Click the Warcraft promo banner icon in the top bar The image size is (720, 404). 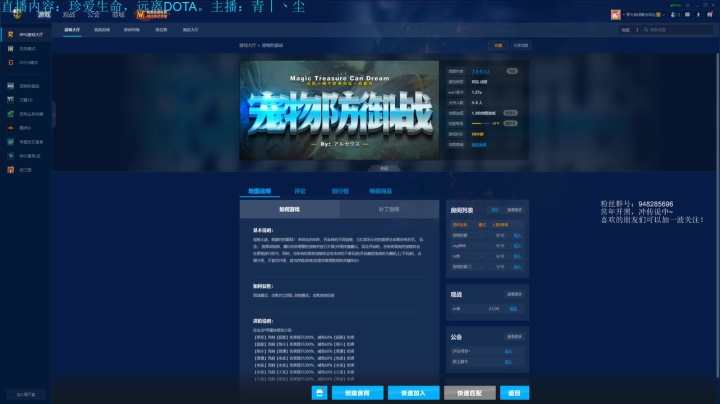(152, 15)
